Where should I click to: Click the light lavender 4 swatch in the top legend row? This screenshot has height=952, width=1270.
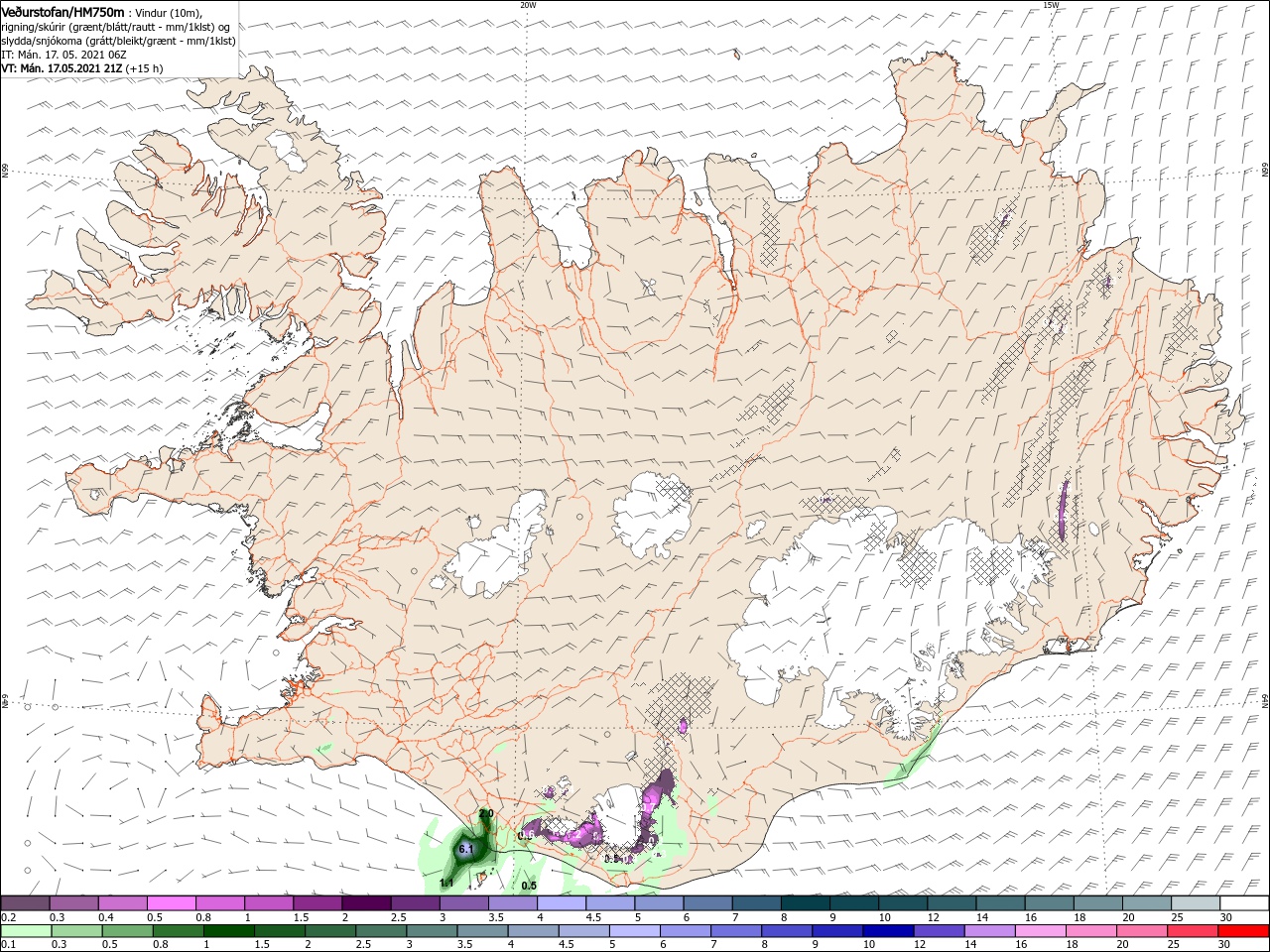[x=562, y=903]
